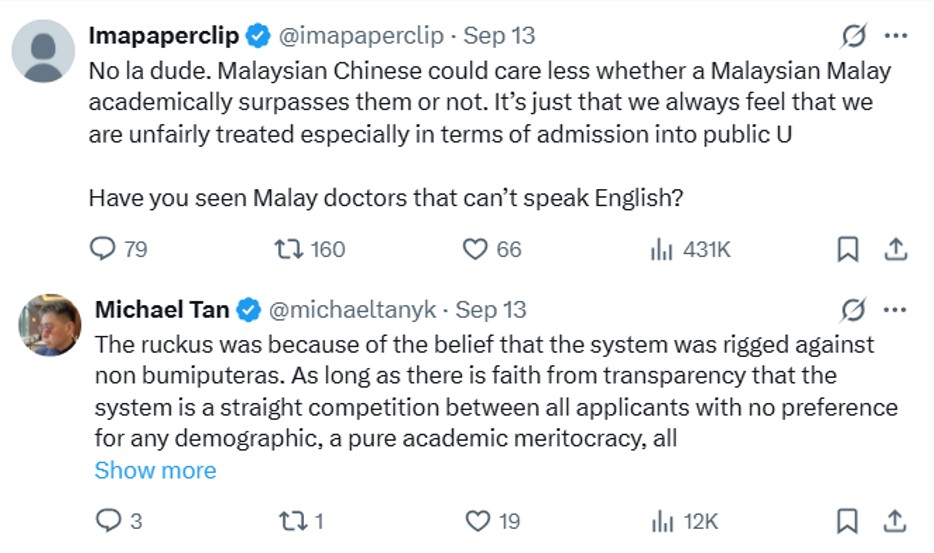Reply to Imapaperclip's tweet
Viewport: 934px width, 553px height.
[104, 249]
